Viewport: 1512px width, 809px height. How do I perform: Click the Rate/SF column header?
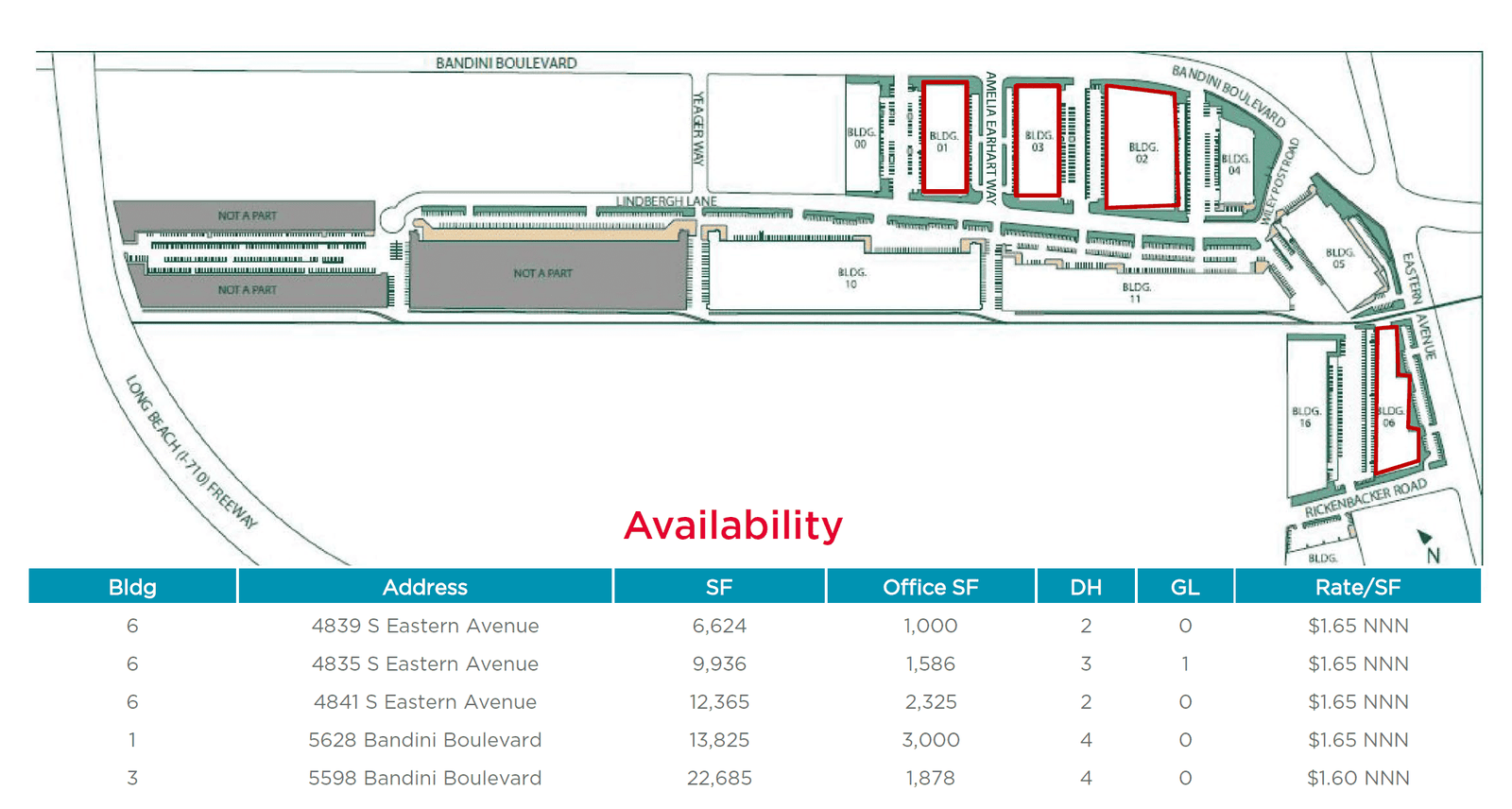click(x=1357, y=587)
